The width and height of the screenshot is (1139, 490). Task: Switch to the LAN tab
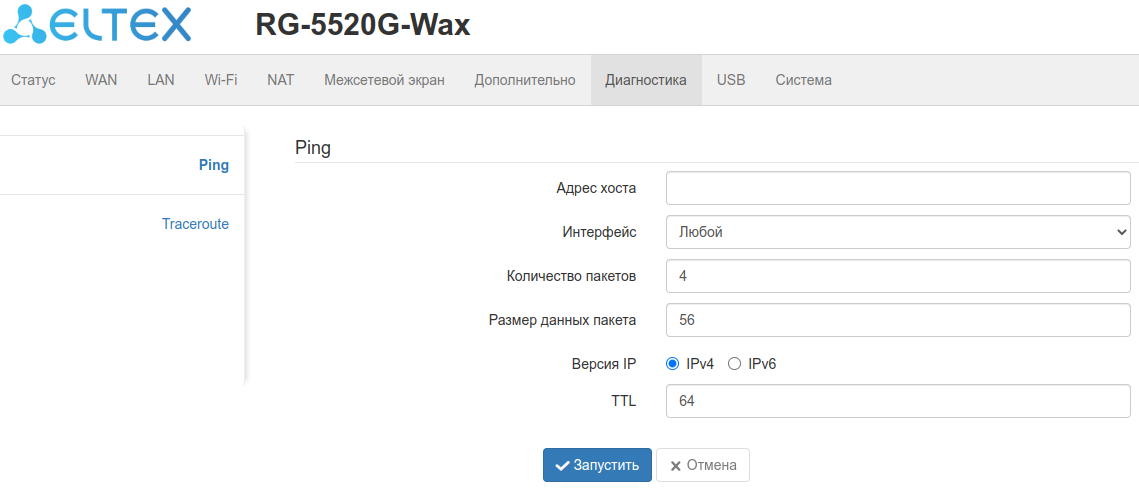[x=161, y=80]
